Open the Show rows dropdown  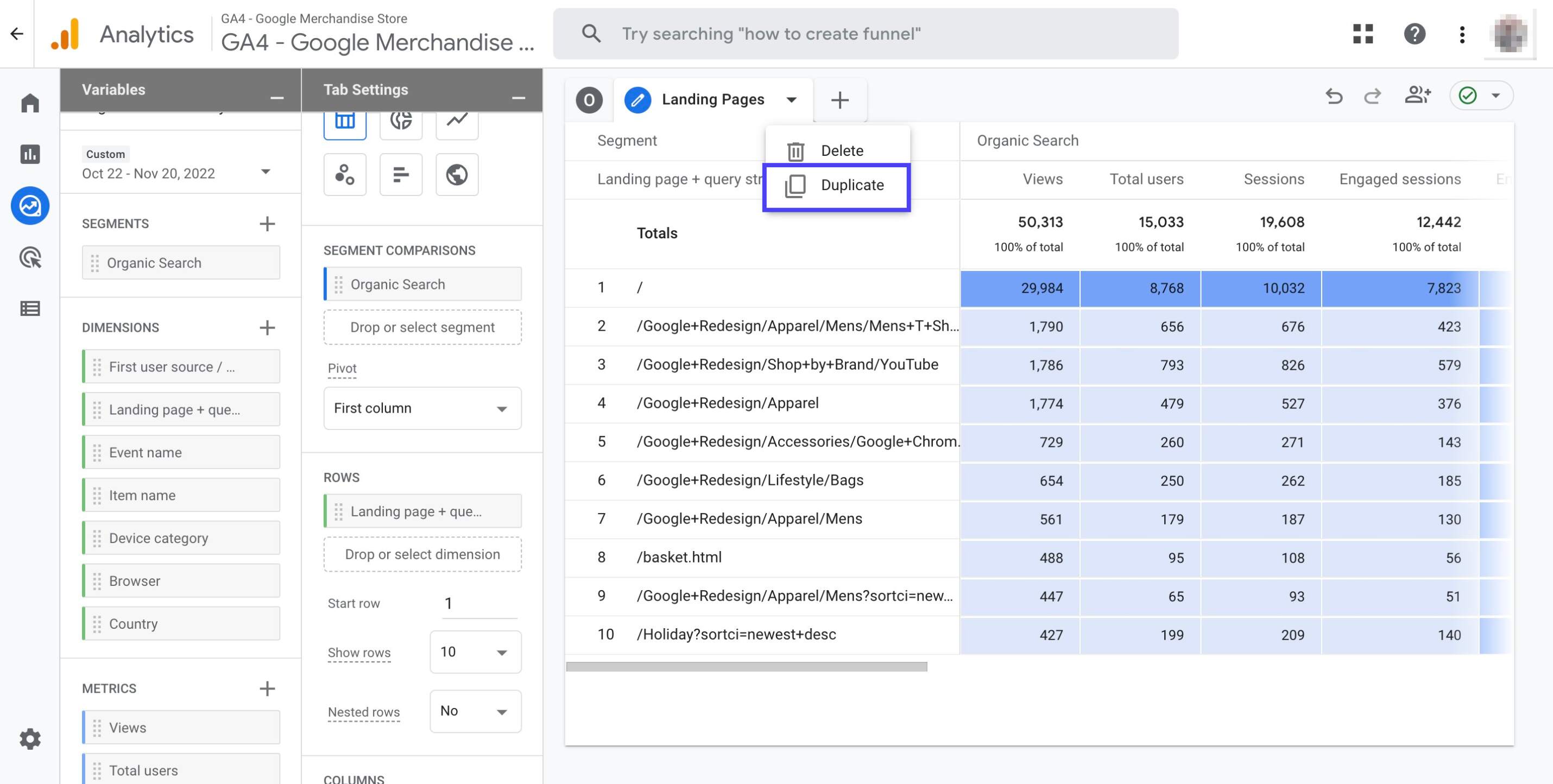(475, 652)
